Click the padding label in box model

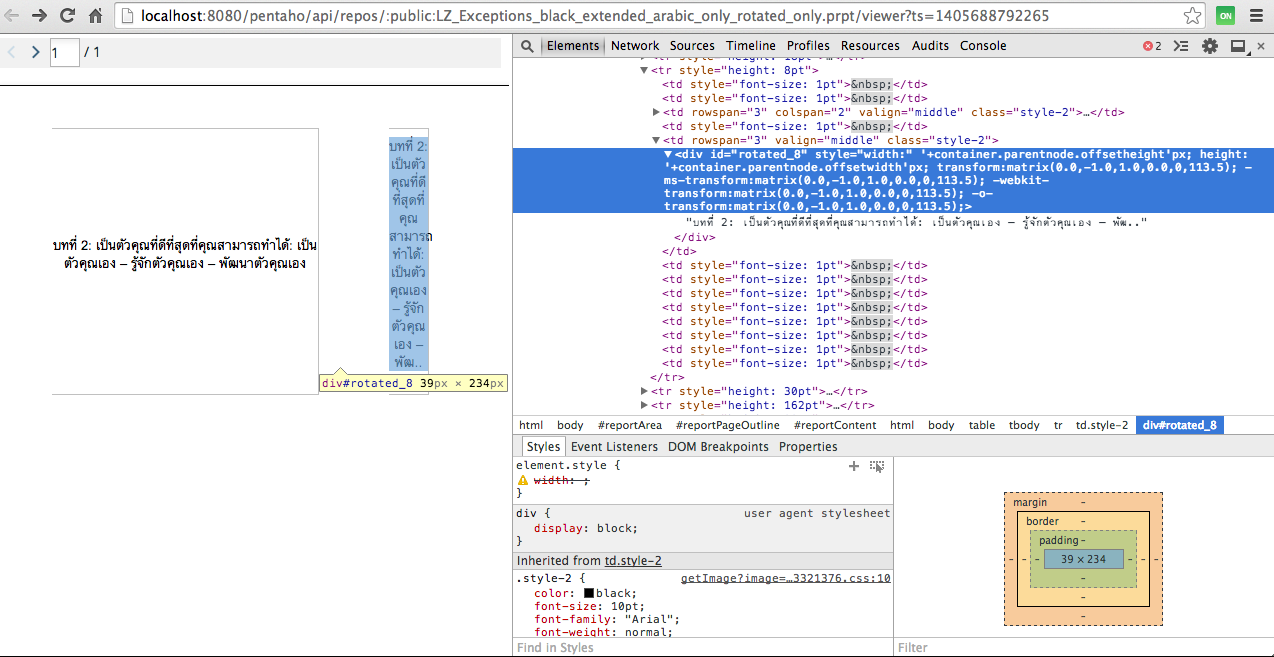[x=1059, y=540]
